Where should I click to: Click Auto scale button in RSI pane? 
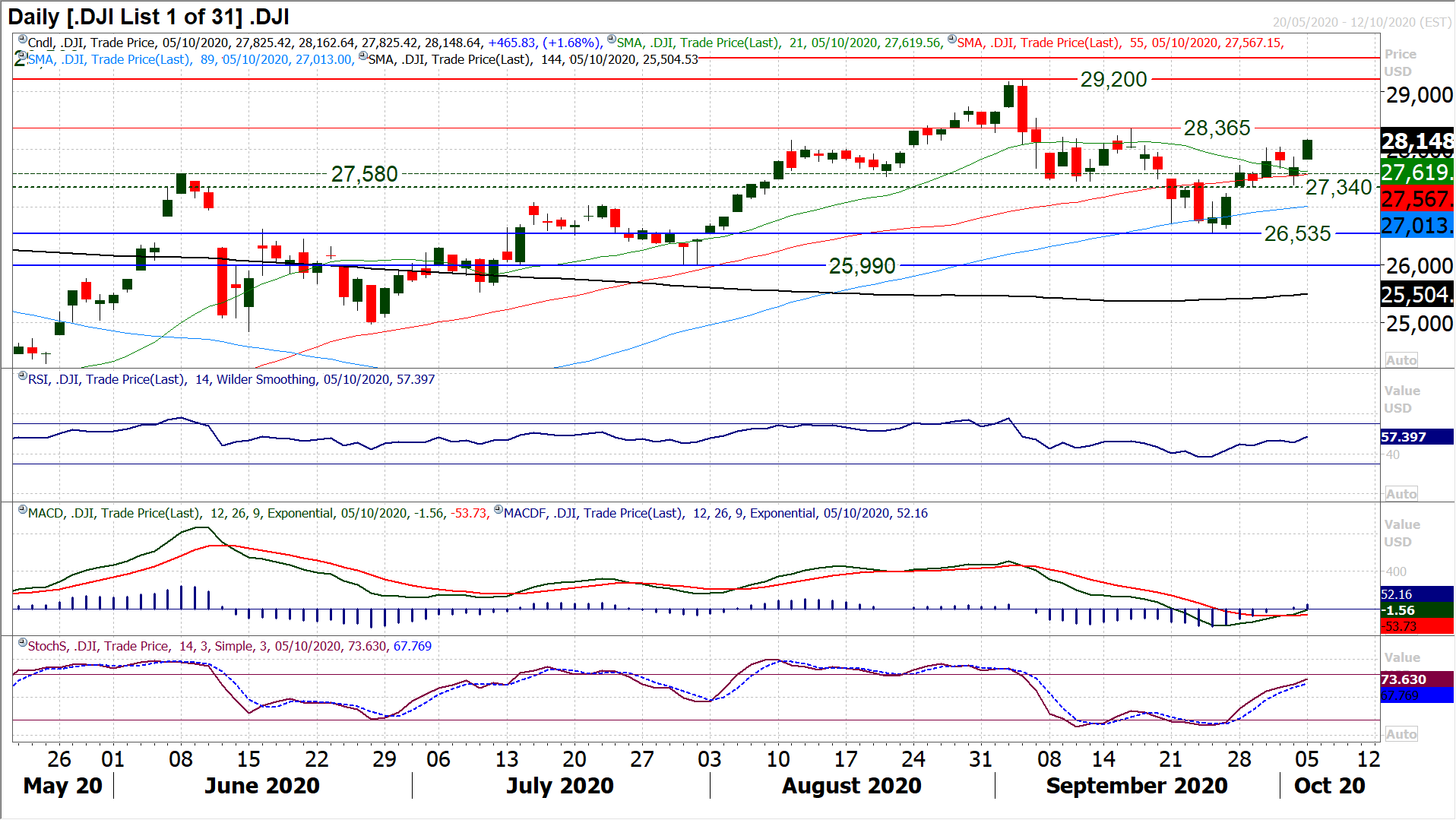[x=1401, y=494]
